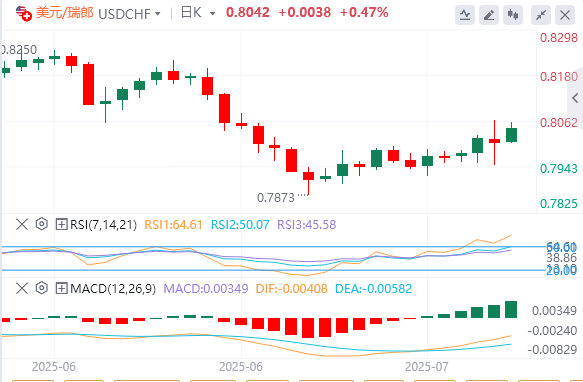Collapse chart with the shrink arrows icon
The height and width of the screenshot is (382, 583).
541,15
